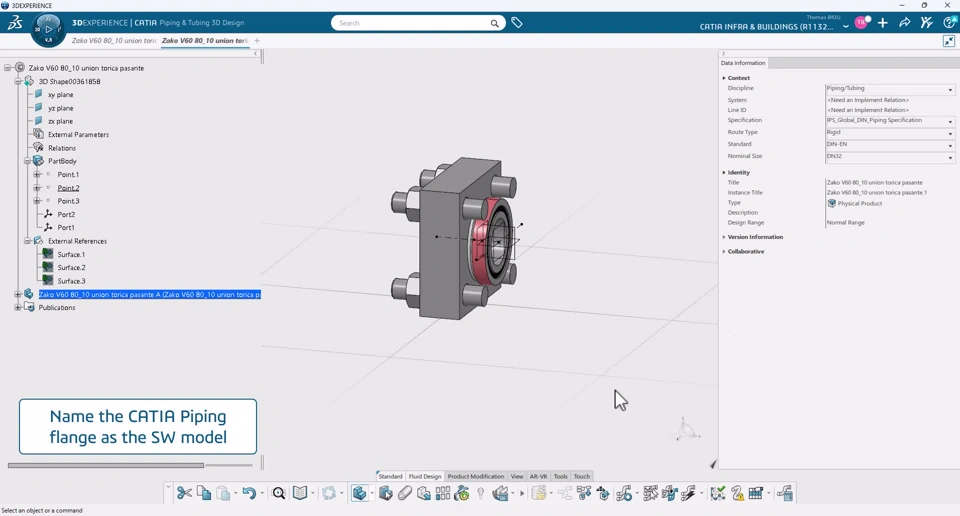Open the Nominal Size DN32 dropdown
This screenshot has width=960, height=516.
coord(890,157)
